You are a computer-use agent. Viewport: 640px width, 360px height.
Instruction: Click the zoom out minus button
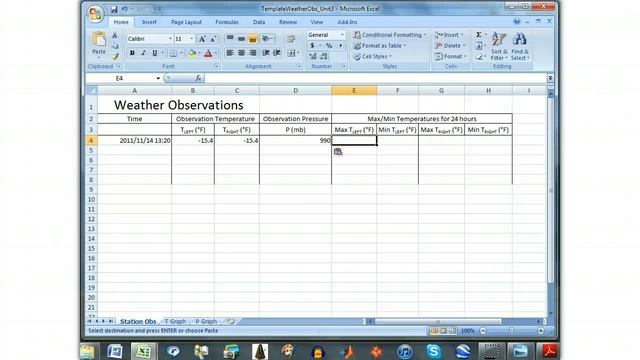coord(483,331)
